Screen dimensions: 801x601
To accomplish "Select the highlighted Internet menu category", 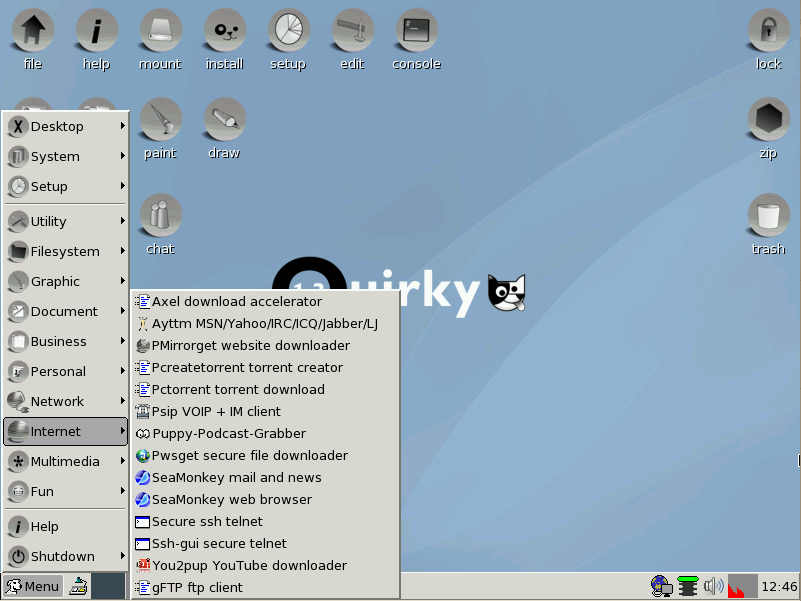I will 66,432.
